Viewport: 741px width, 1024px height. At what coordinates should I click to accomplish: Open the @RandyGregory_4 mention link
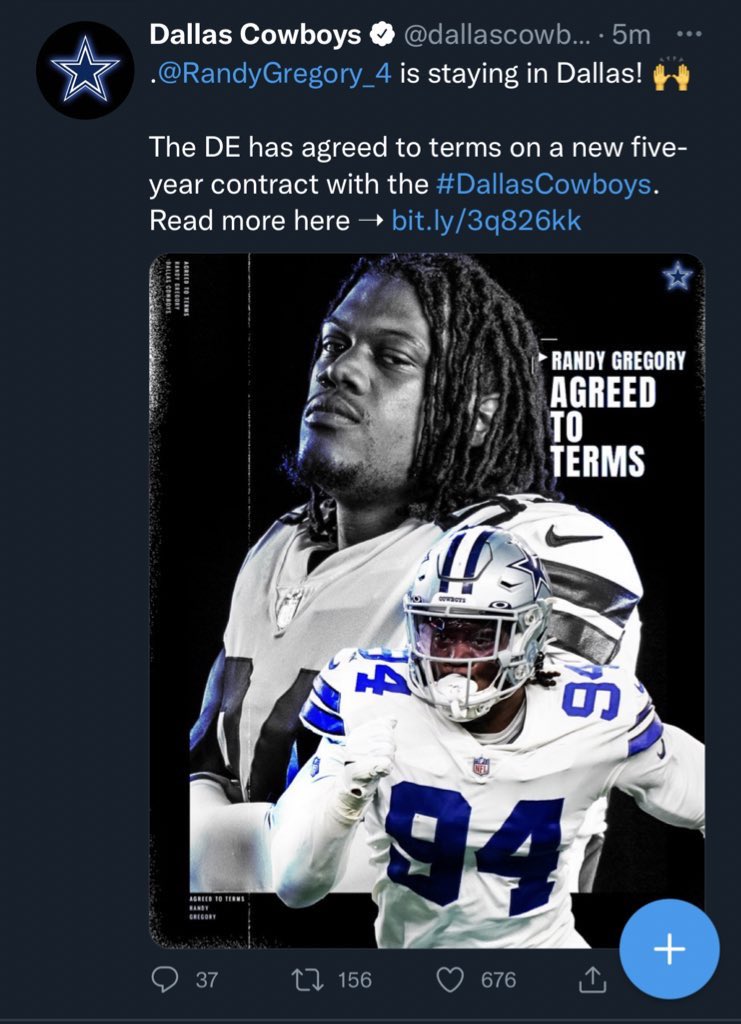(271, 73)
